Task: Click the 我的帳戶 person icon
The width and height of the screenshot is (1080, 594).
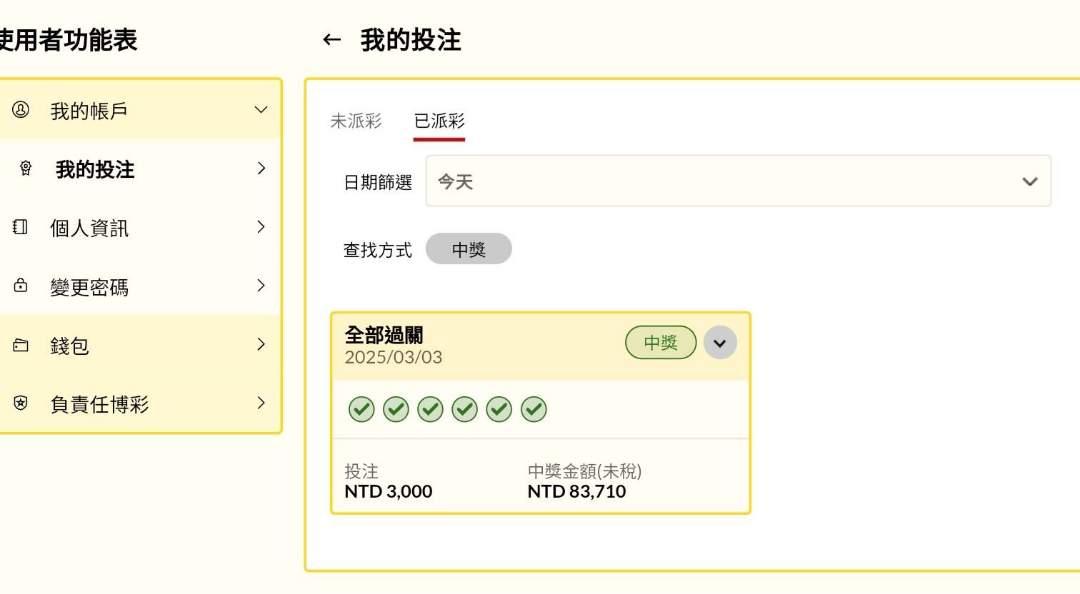Action: click(x=20, y=110)
